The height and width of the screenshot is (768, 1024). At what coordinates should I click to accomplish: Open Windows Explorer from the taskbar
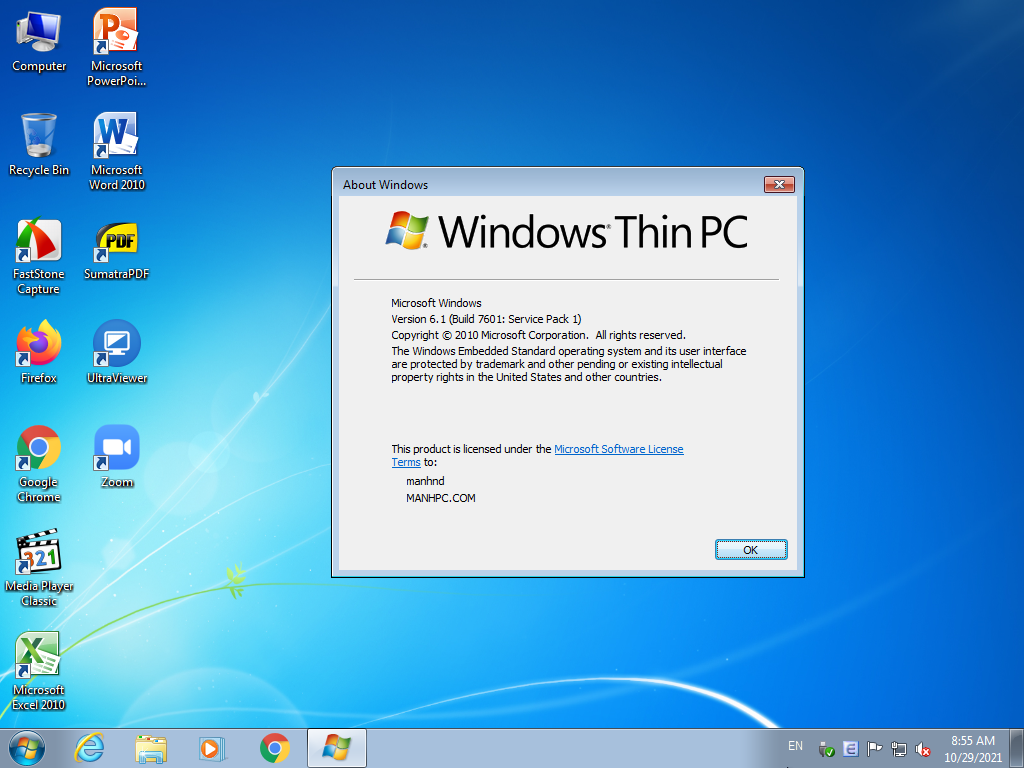(x=152, y=748)
